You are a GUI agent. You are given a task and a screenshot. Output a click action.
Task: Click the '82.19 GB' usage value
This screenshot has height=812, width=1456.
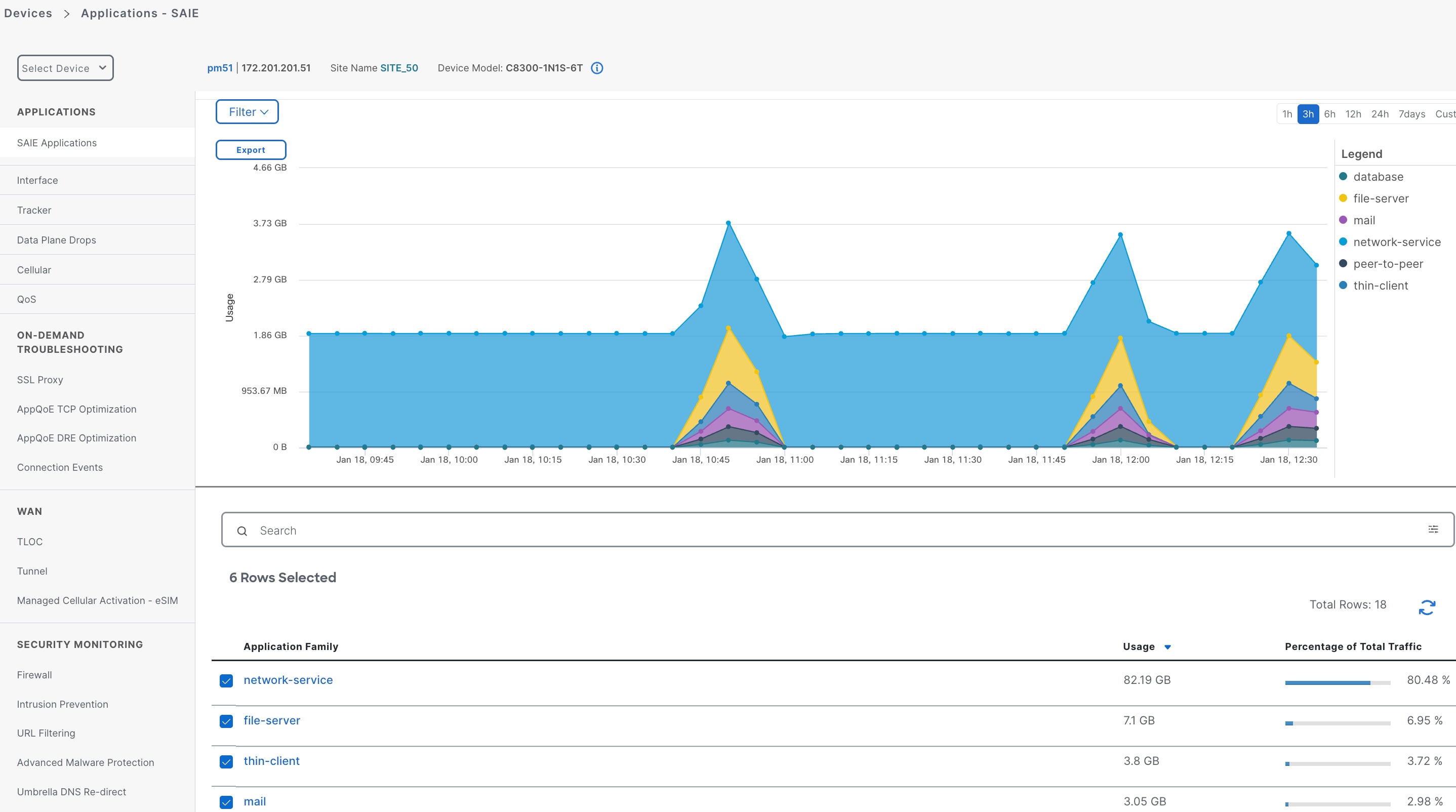(1147, 680)
